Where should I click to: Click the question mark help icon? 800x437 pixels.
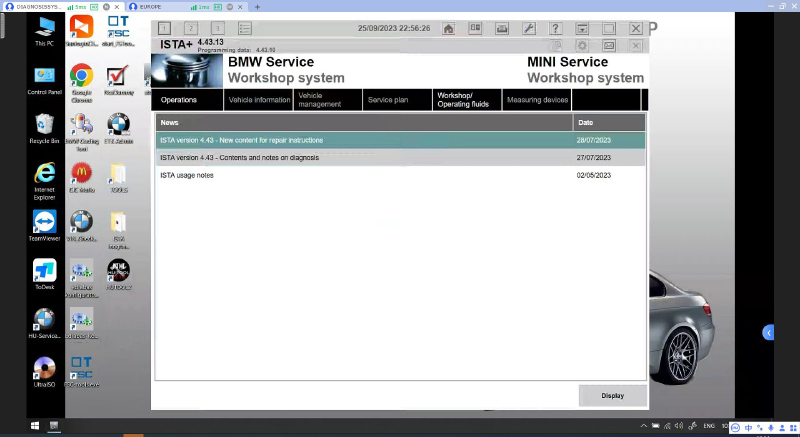coord(556,29)
